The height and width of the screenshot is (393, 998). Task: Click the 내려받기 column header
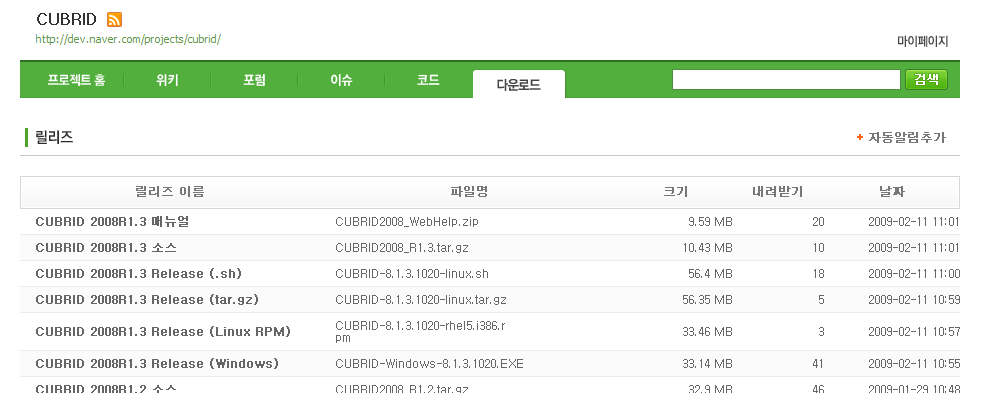click(777, 192)
